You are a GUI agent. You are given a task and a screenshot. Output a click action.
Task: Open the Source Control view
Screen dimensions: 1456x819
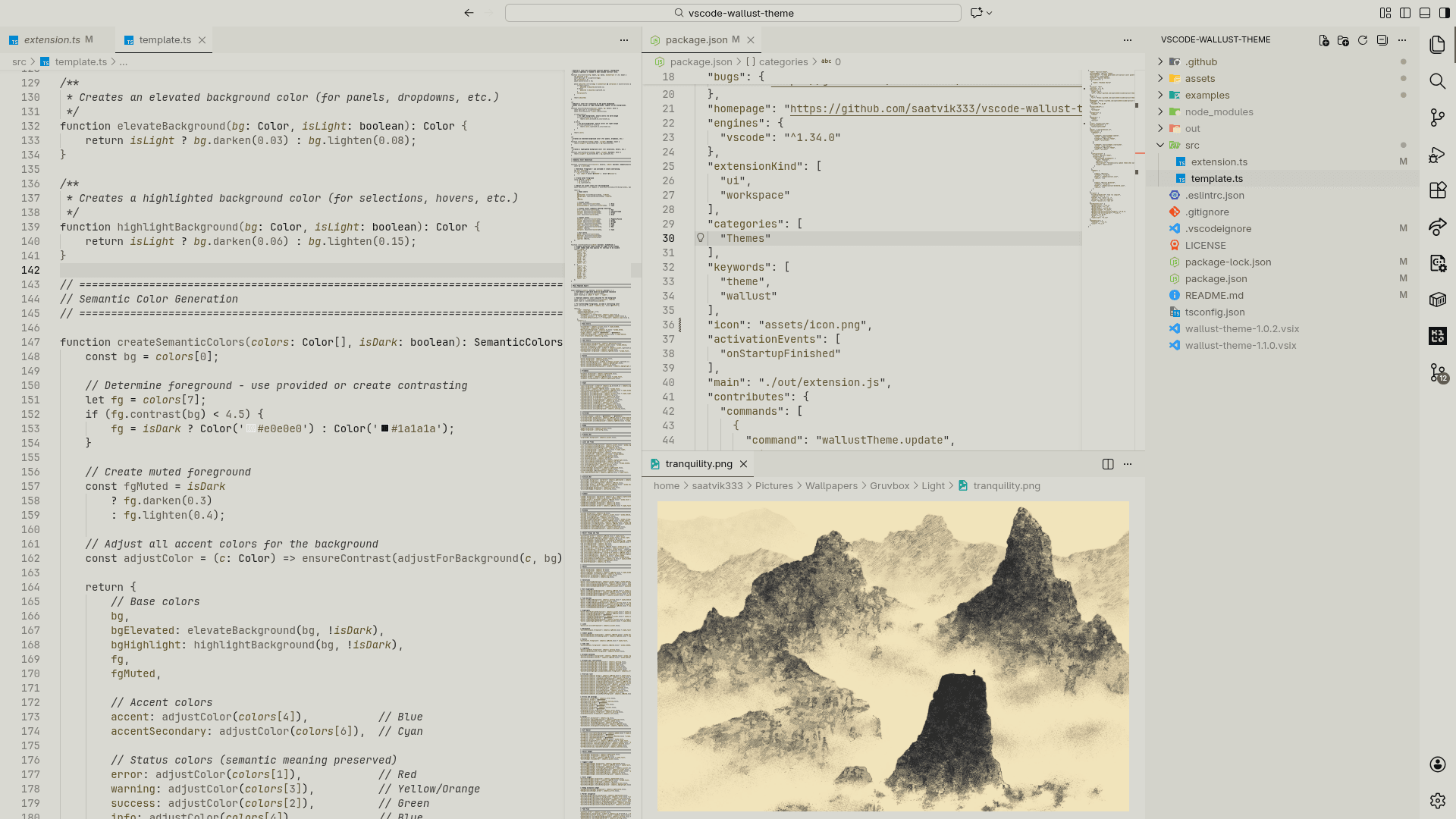(x=1438, y=118)
